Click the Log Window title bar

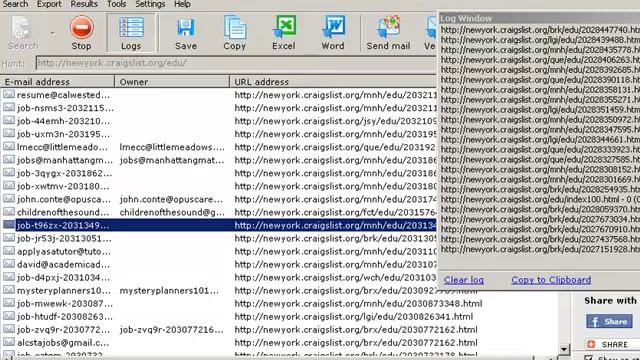point(539,18)
